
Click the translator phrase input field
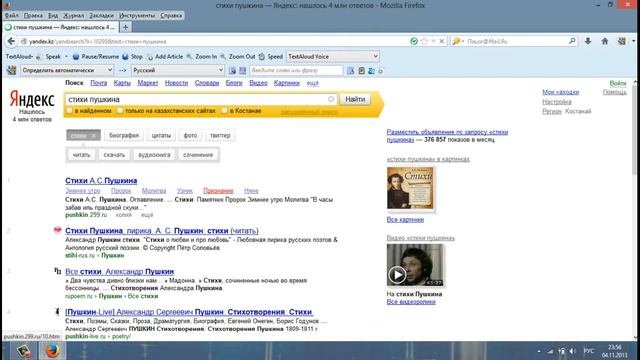click(x=296, y=71)
